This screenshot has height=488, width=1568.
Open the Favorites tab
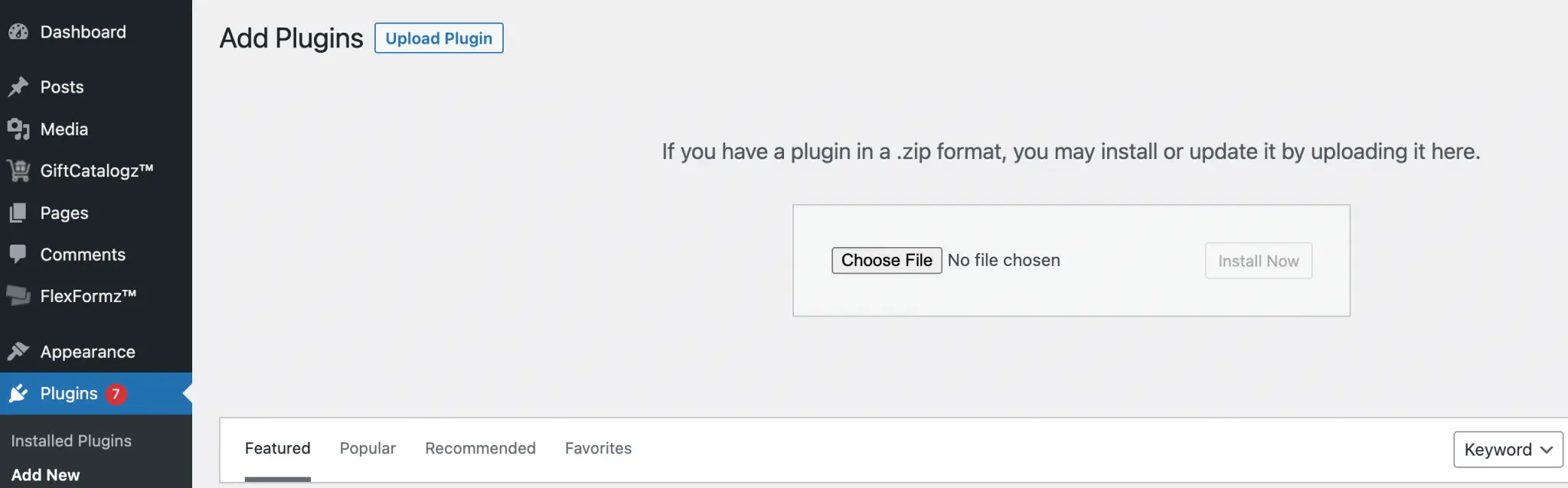coord(598,448)
